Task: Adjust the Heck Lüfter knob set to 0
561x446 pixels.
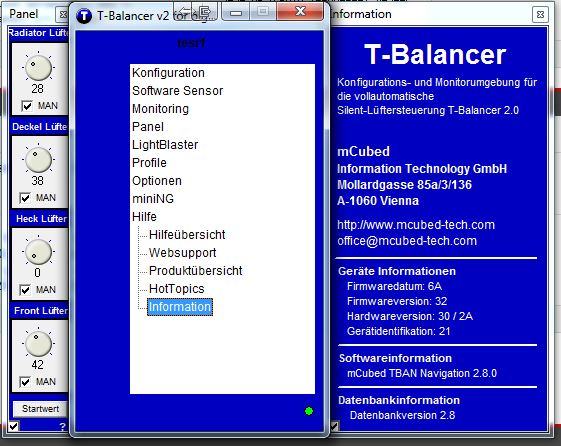Action: [x=38, y=251]
